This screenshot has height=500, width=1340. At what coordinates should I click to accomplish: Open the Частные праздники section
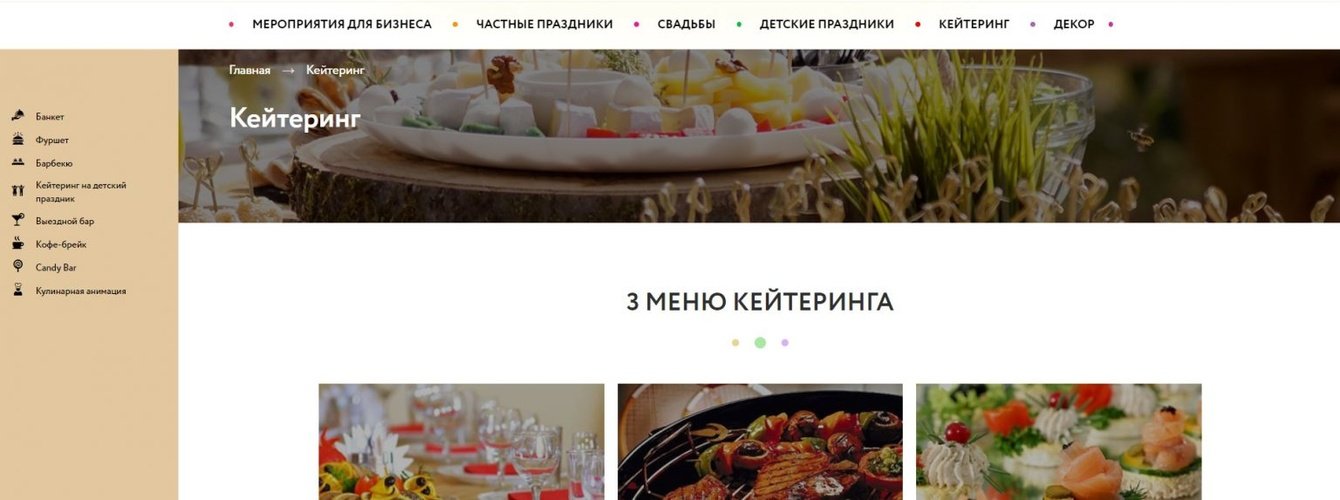(x=544, y=24)
